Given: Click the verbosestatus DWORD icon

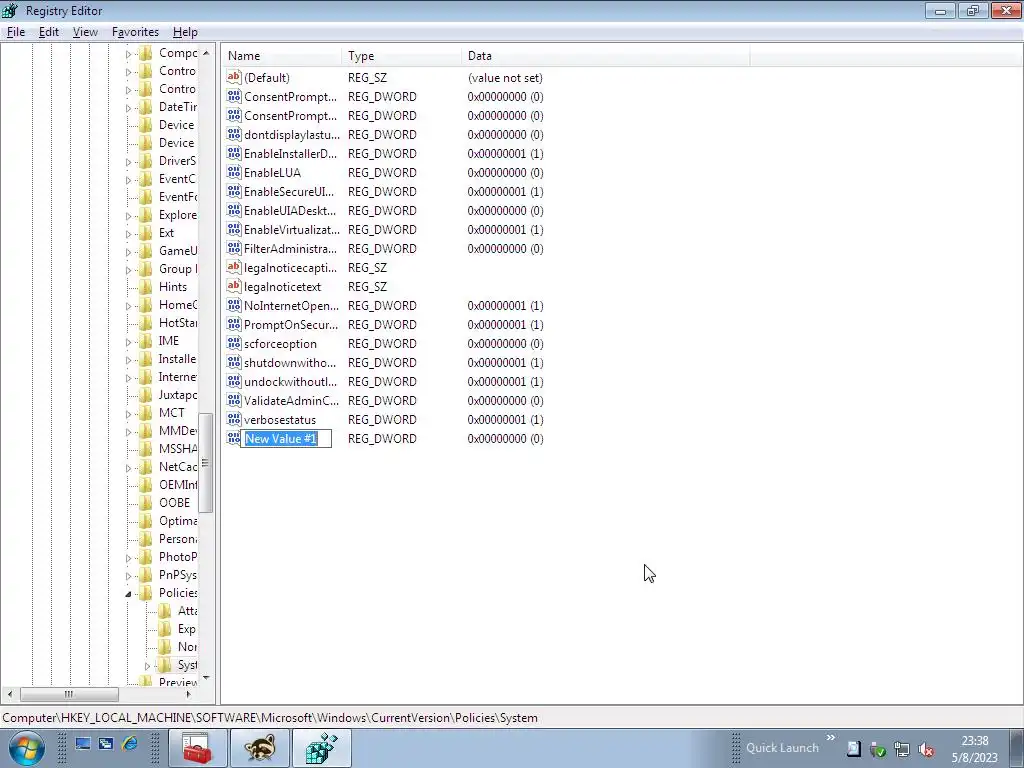Looking at the screenshot, I should 234,419.
